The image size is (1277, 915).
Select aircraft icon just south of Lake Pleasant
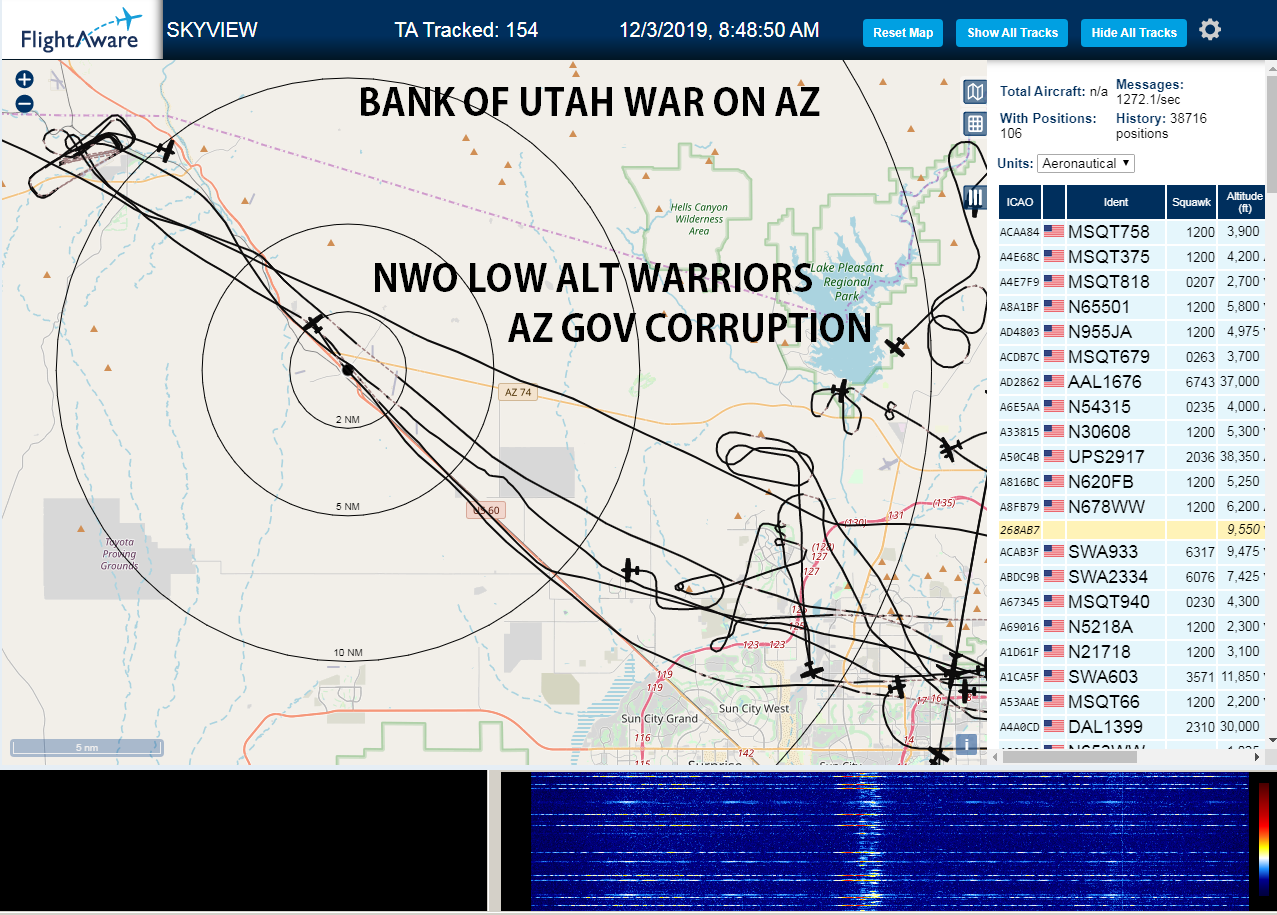[843, 389]
